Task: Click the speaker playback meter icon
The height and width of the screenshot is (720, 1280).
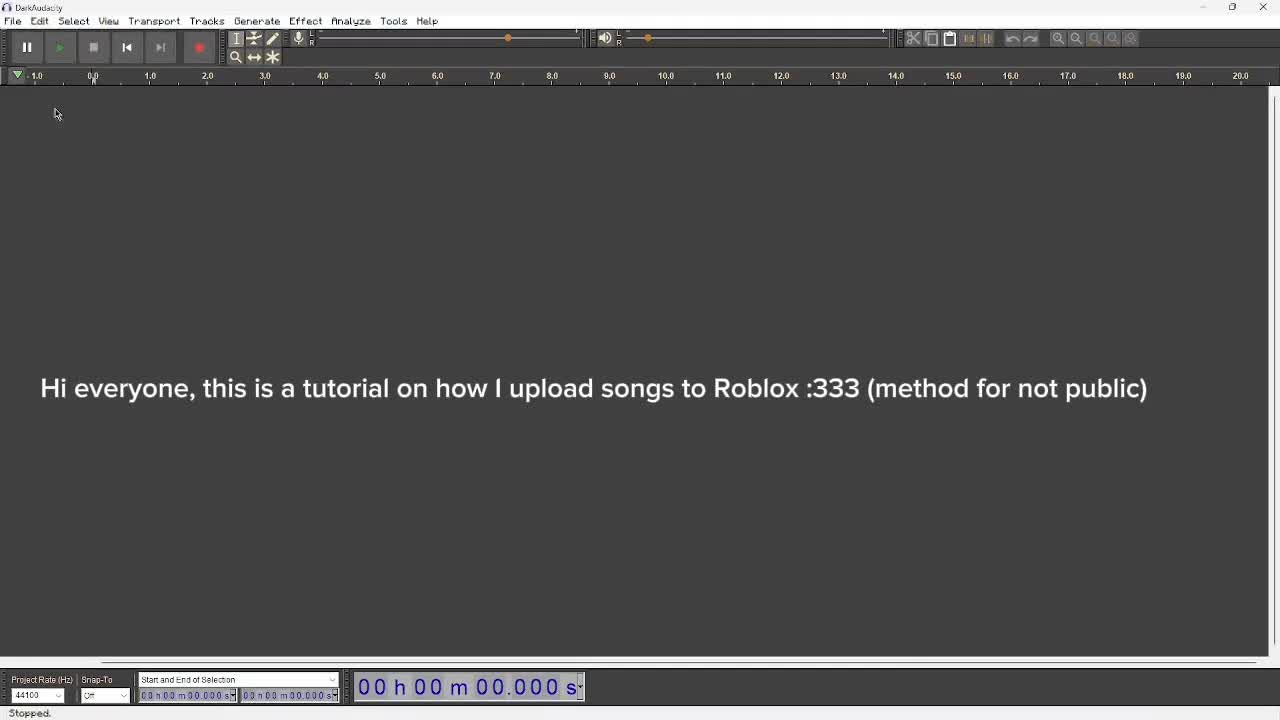Action: [605, 38]
